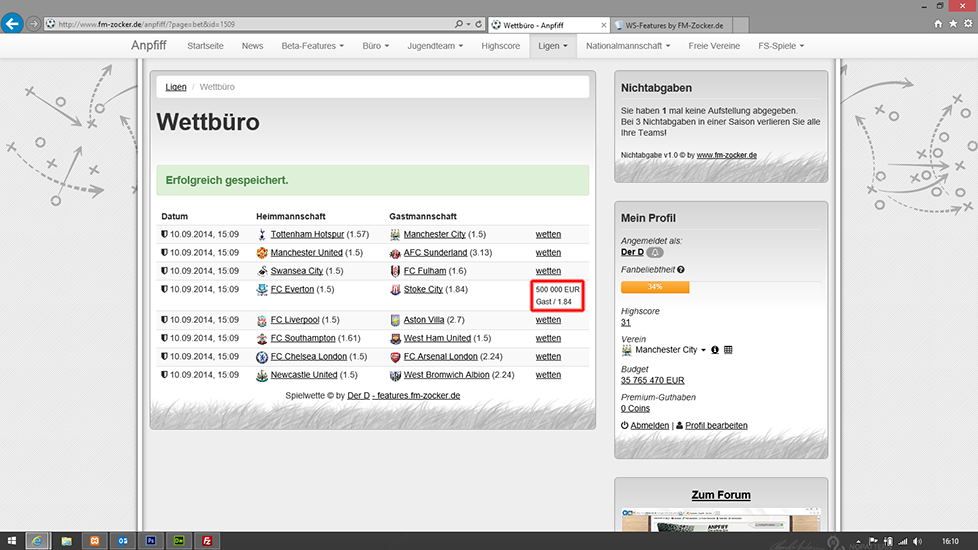This screenshot has height=550, width=978.
Task: Open the table grid icon beside Manchester City
Action: point(728,350)
